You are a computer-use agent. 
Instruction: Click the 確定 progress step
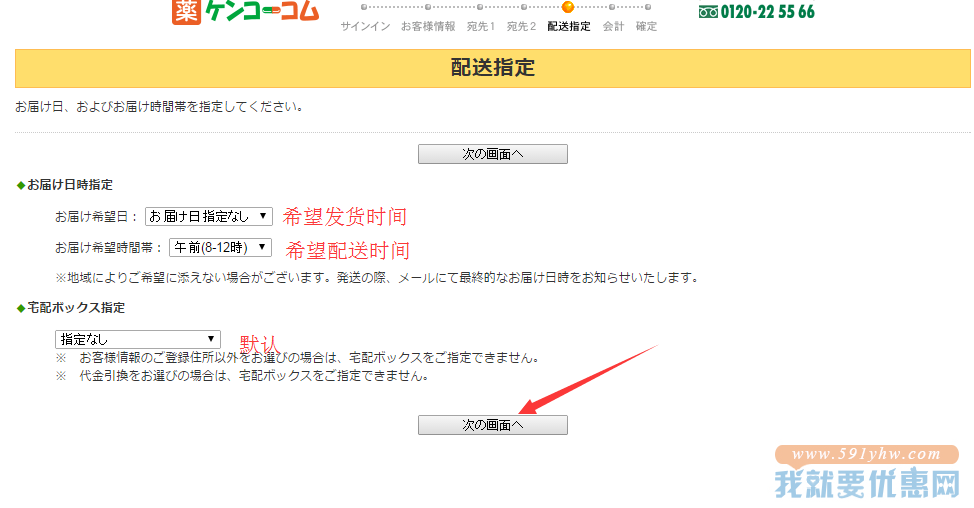point(646,26)
